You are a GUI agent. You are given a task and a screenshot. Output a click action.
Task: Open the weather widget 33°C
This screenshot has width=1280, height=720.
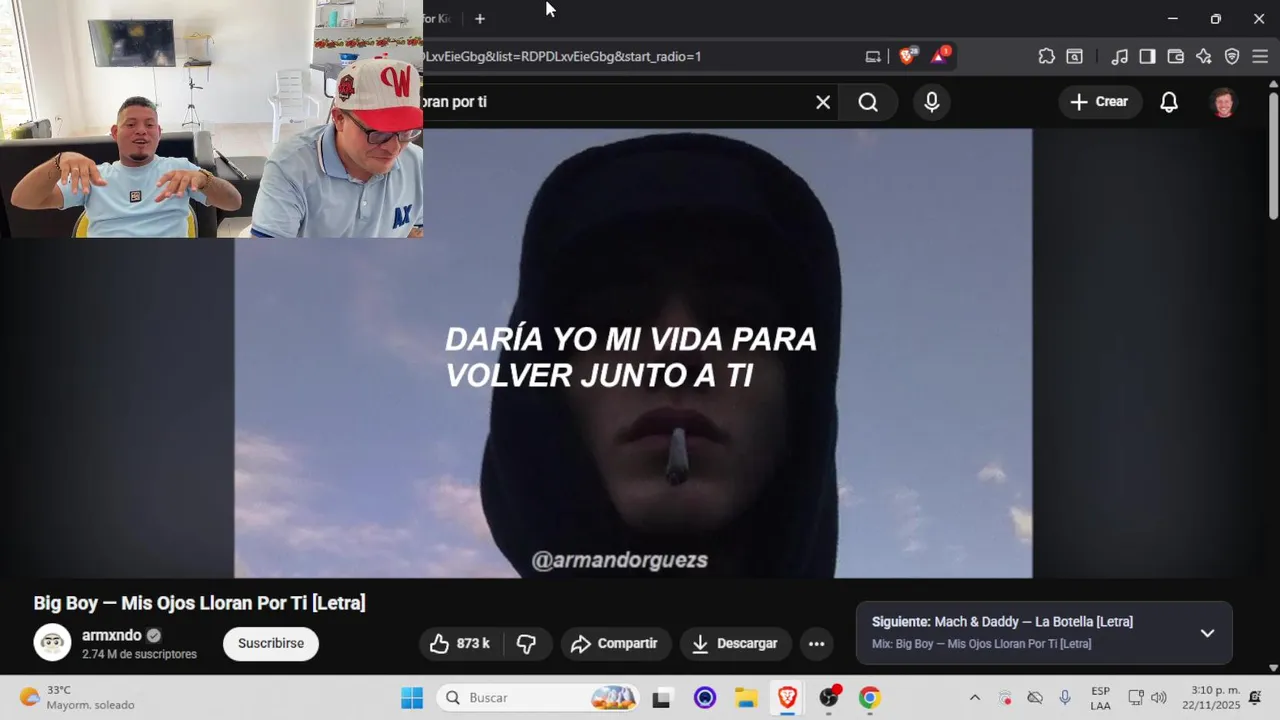click(78, 698)
